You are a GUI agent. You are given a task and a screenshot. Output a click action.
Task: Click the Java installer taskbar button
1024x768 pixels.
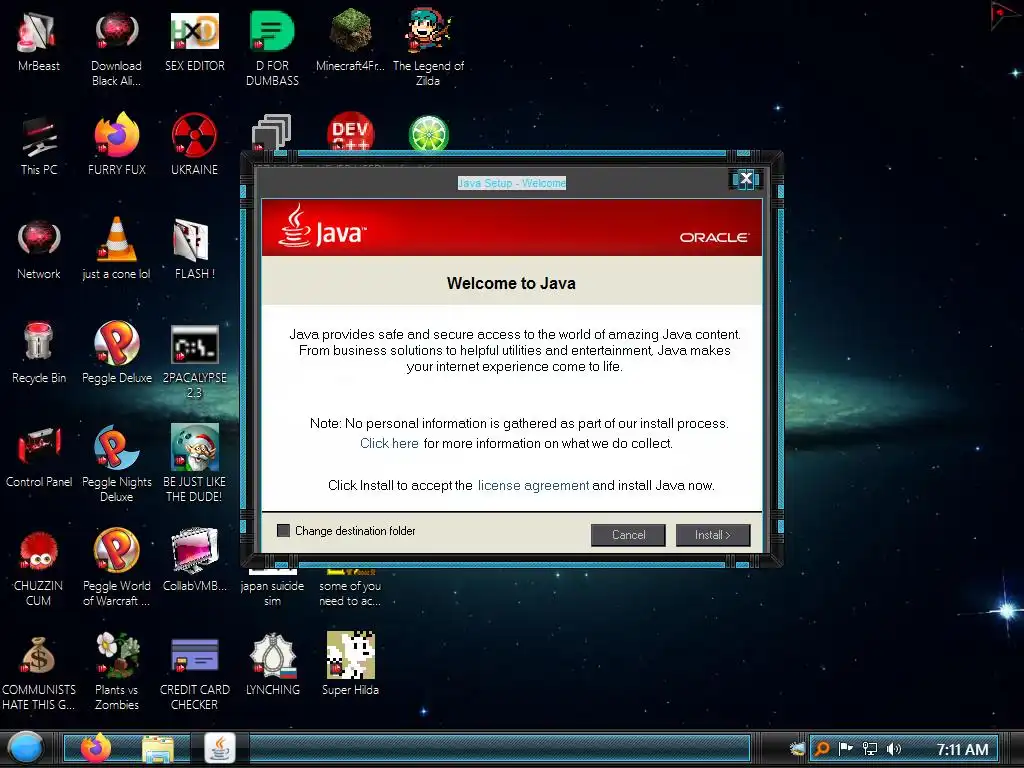(x=220, y=748)
